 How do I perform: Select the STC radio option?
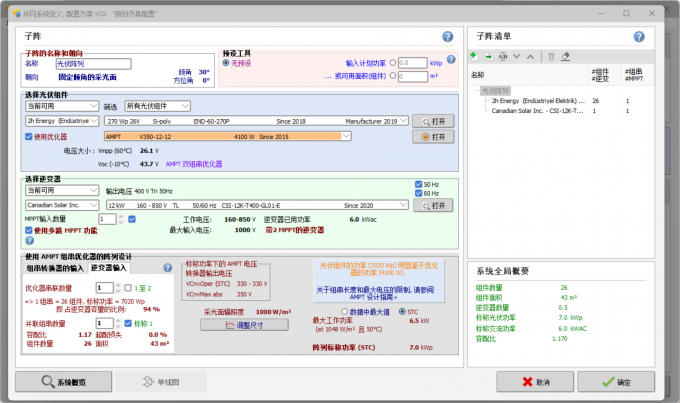(x=402, y=311)
